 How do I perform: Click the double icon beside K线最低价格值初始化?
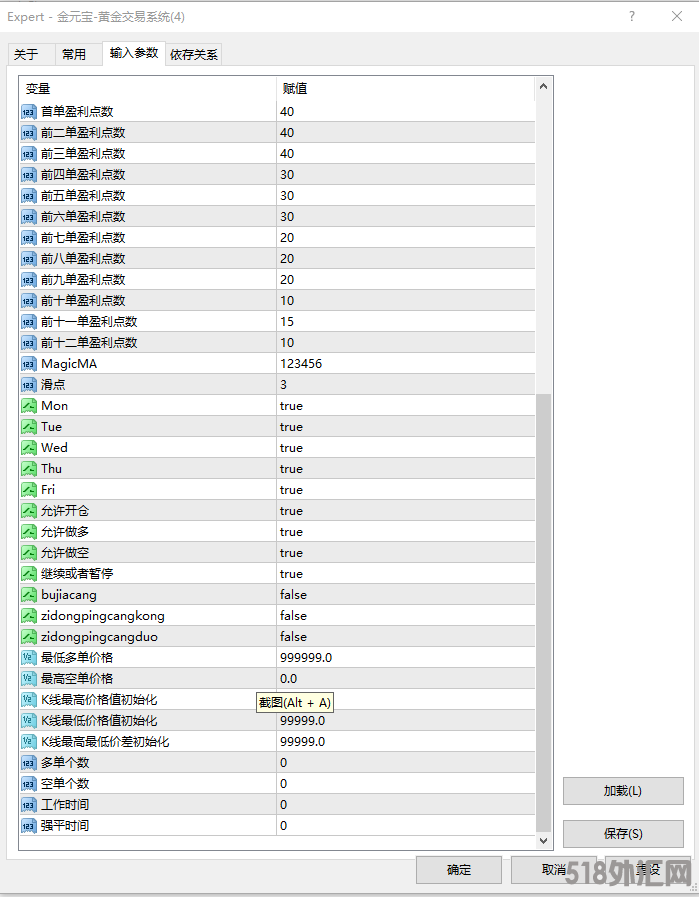(29, 720)
